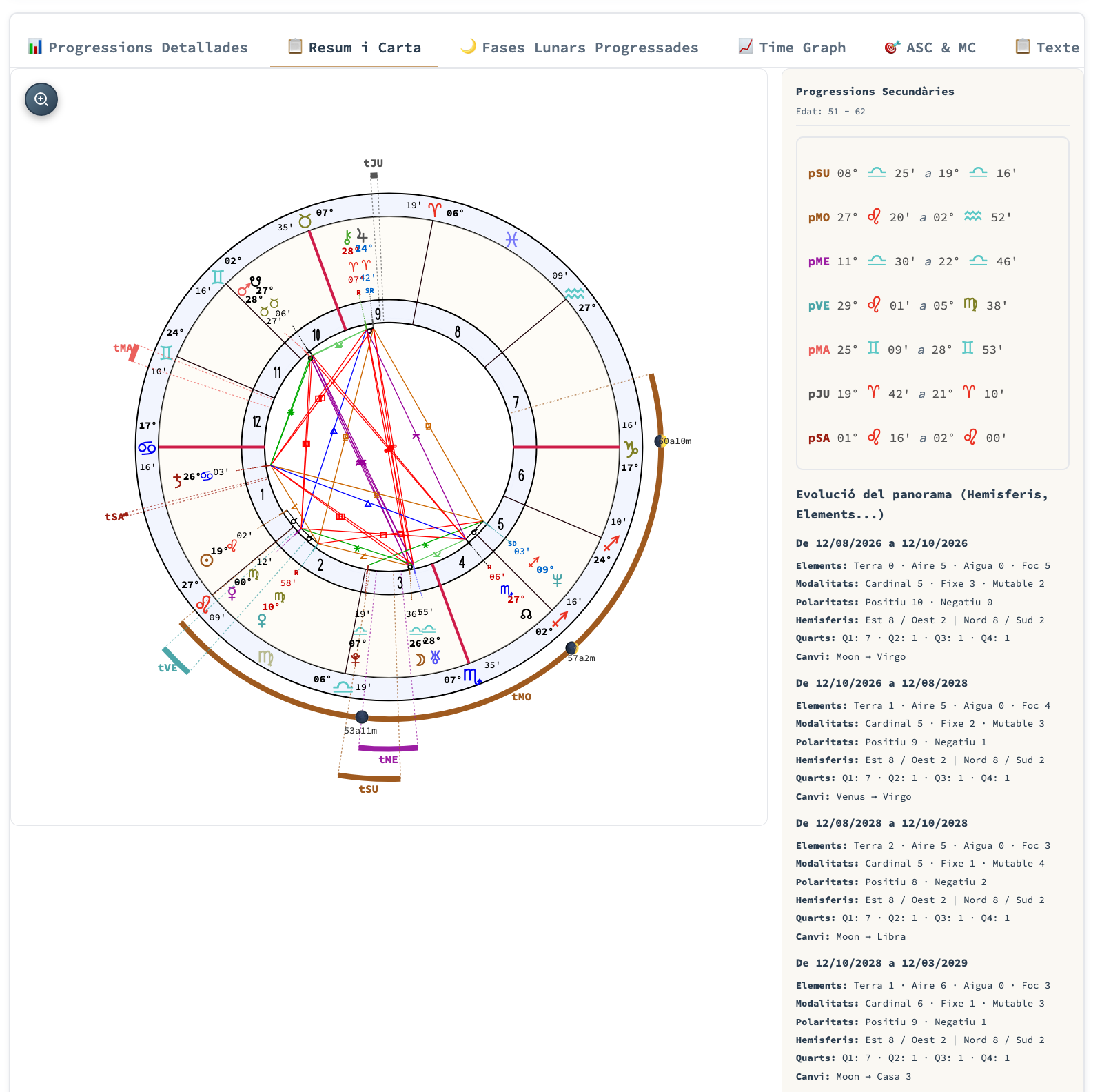This screenshot has width=1102, height=1092.
Task: Click the moon dot labeled 53a11m
Action: (x=362, y=717)
